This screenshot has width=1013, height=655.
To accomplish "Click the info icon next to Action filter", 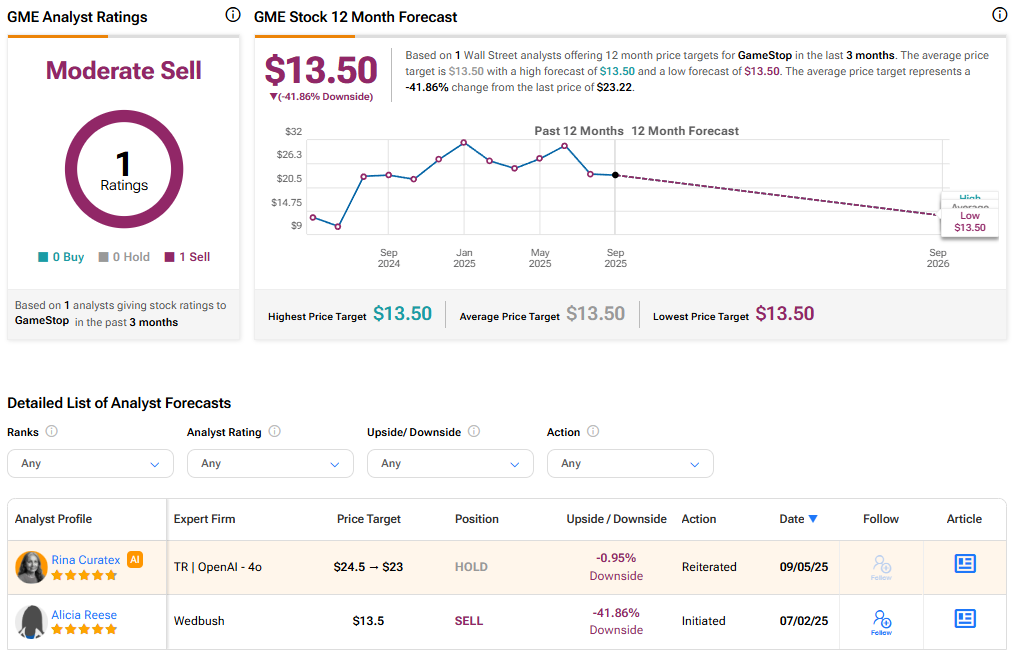I will click(x=593, y=431).
